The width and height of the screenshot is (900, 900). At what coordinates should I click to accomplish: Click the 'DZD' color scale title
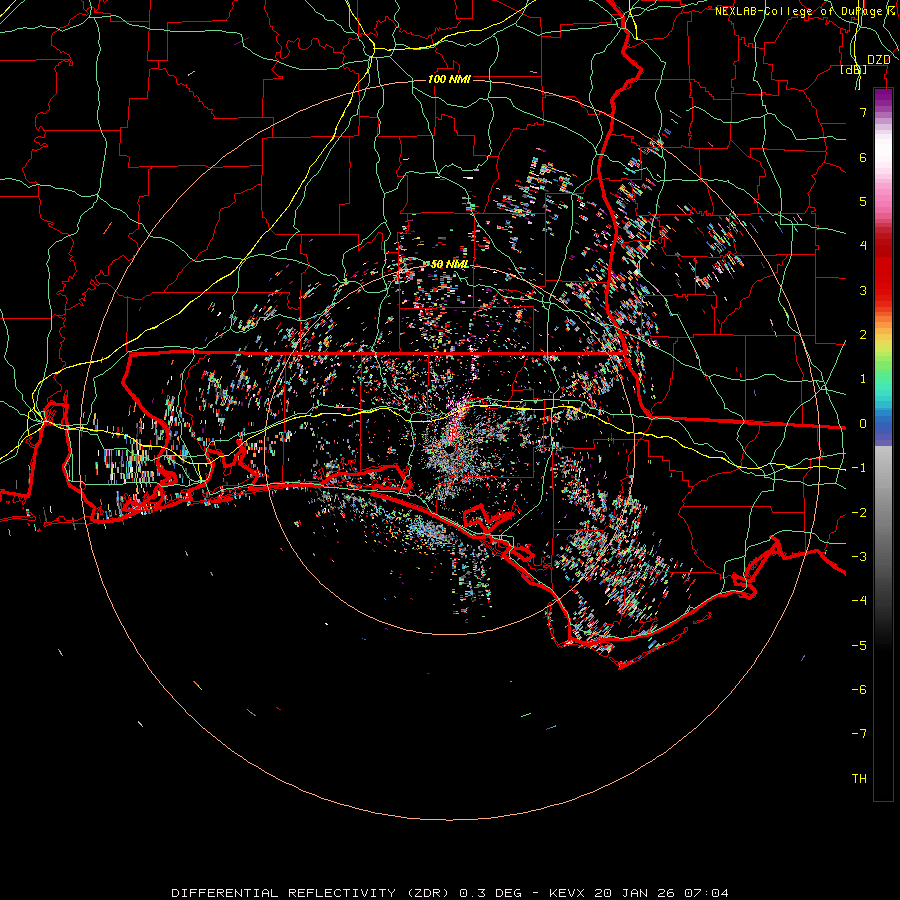tap(878, 59)
